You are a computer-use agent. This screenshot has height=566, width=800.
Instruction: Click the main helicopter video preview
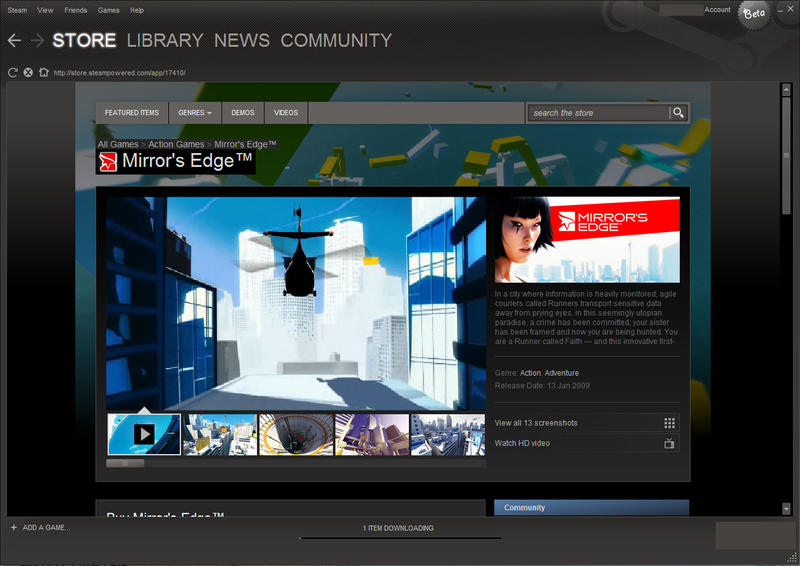[296, 304]
